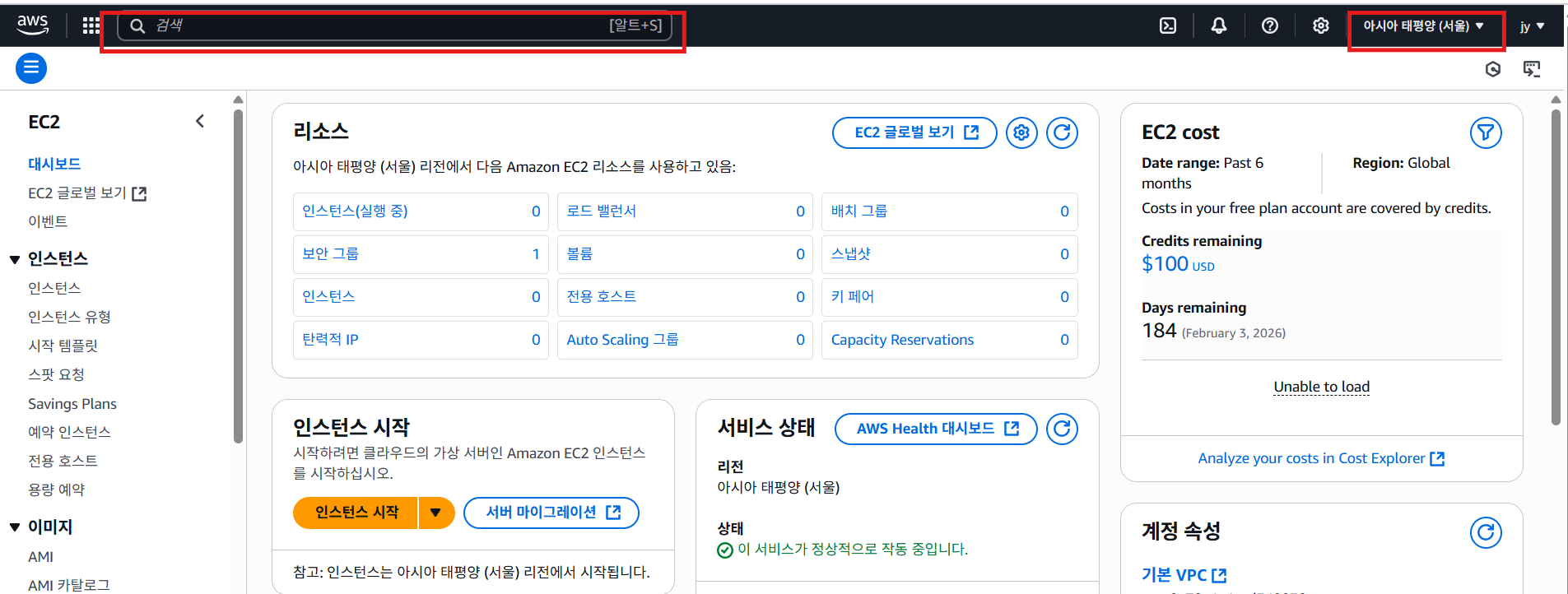Image resolution: width=1568 pixels, height=594 pixels.
Task: Open the 전용 호스트 resource tile link
Action: pos(601,297)
